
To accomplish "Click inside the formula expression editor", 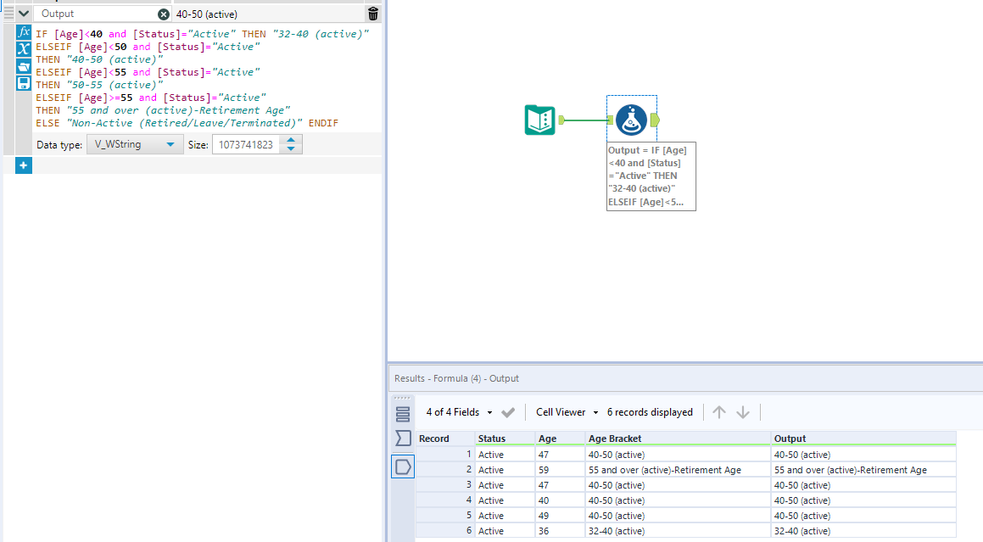I will (207, 78).
